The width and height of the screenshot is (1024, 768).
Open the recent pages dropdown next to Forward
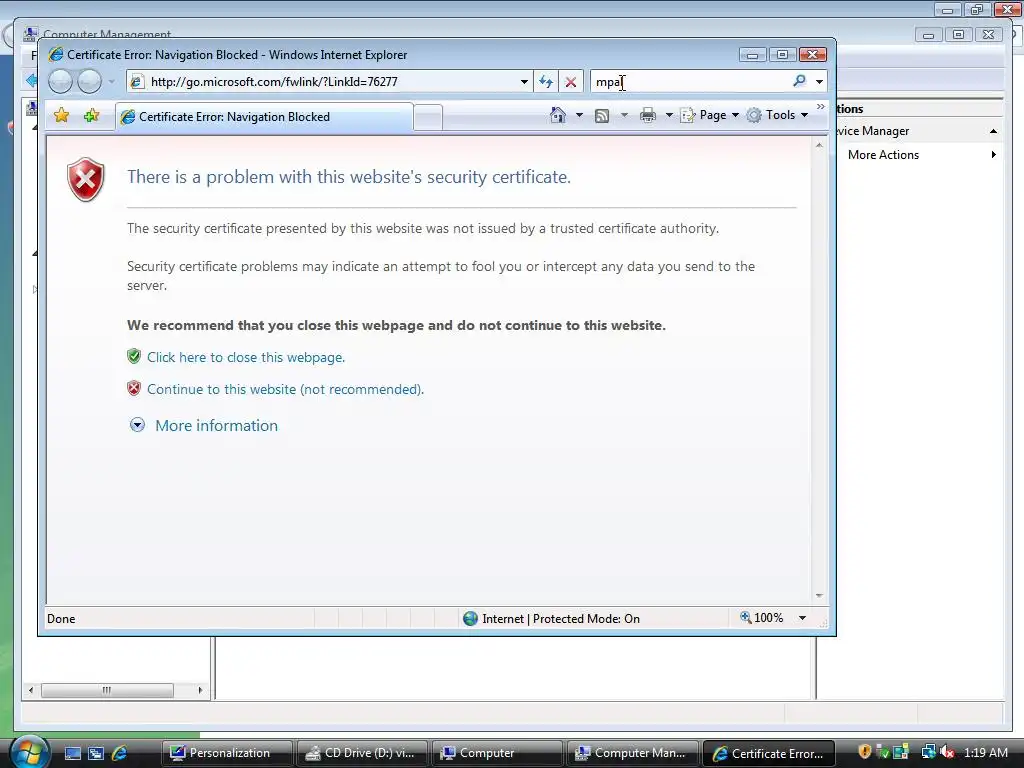(112, 82)
